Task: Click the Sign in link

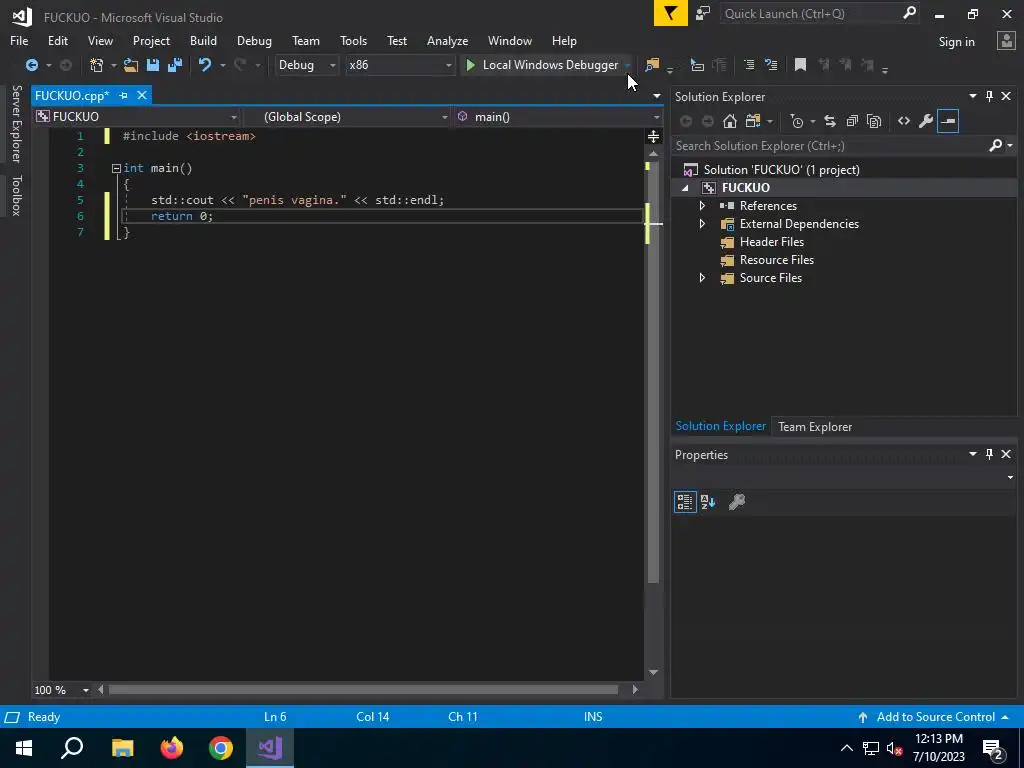Action: tap(956, 41)
